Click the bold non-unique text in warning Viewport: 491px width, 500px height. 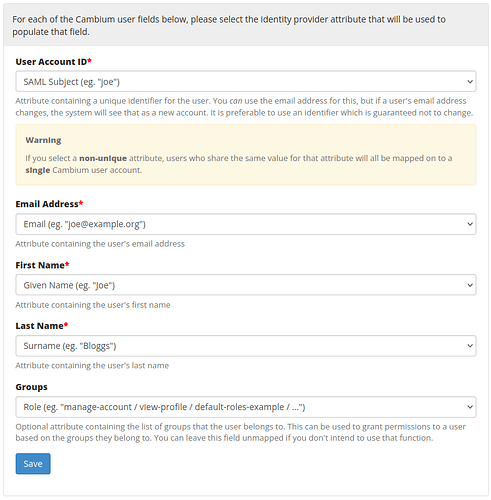[x=103, y=158]
